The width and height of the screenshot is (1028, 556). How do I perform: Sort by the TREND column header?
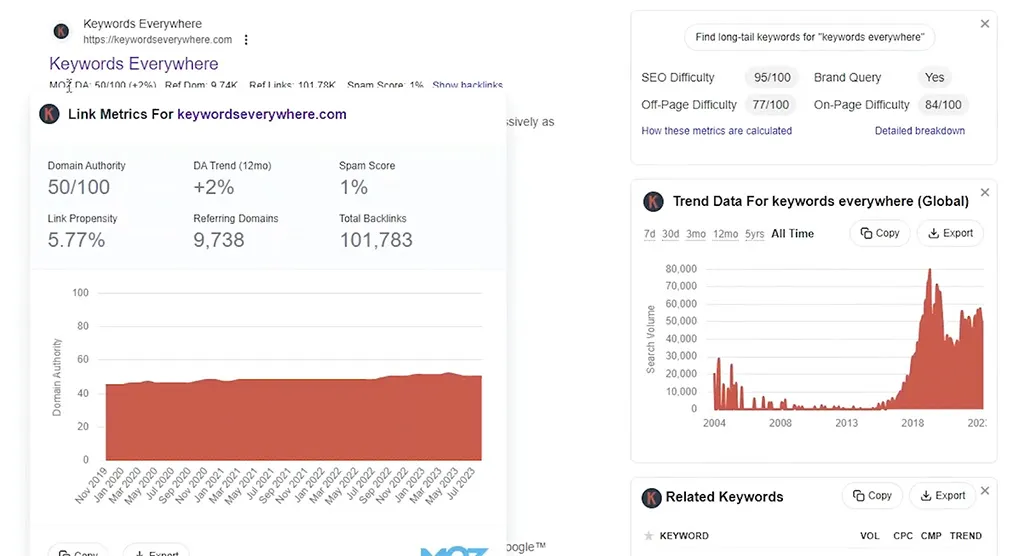pos(966,536)
